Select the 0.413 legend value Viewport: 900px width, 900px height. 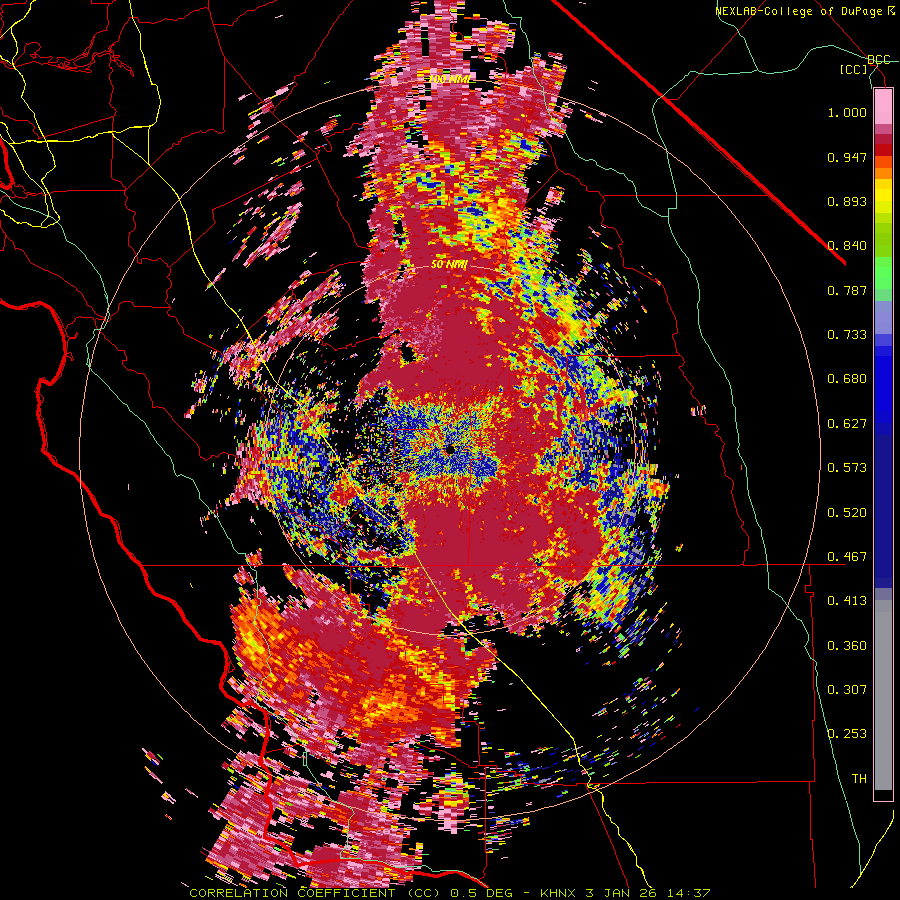pos(847,601)
